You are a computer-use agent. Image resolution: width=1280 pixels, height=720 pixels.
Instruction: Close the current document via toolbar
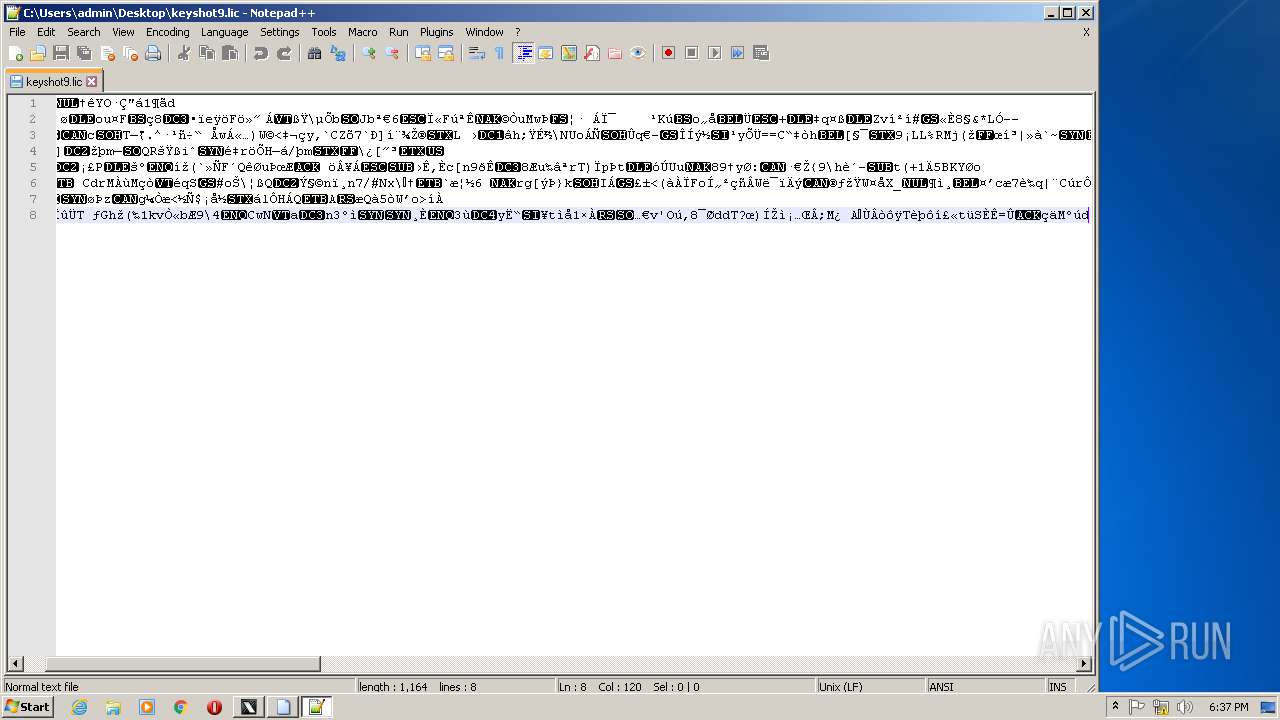tap(107, 53)
